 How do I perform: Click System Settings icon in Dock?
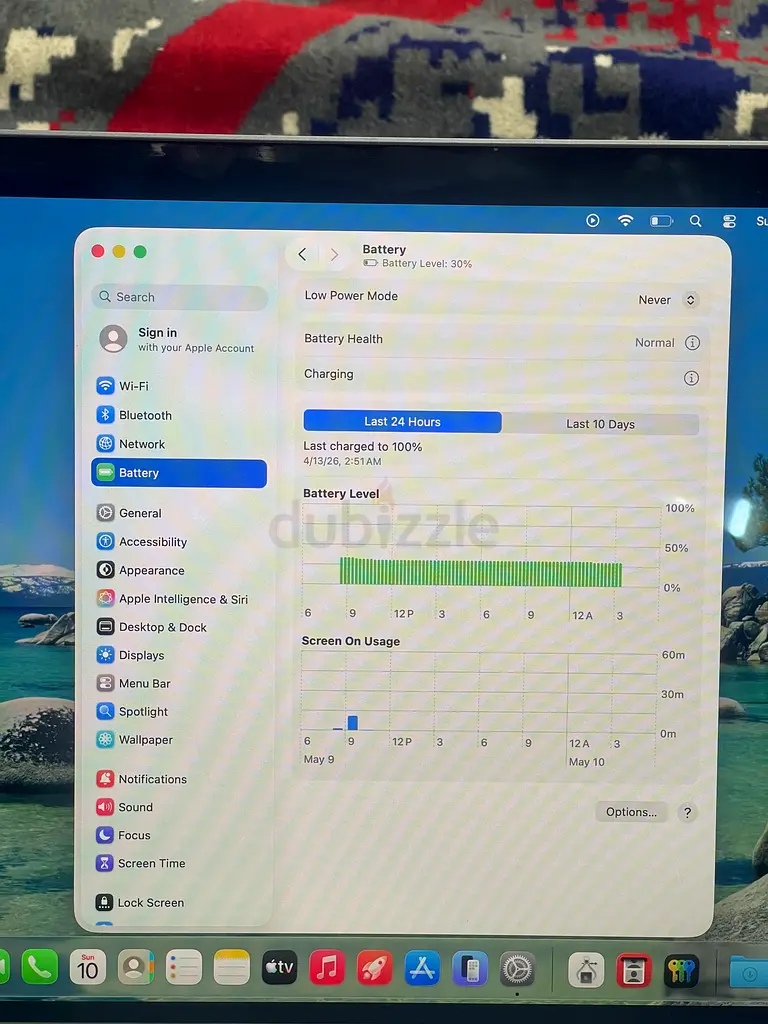point(517,970)
